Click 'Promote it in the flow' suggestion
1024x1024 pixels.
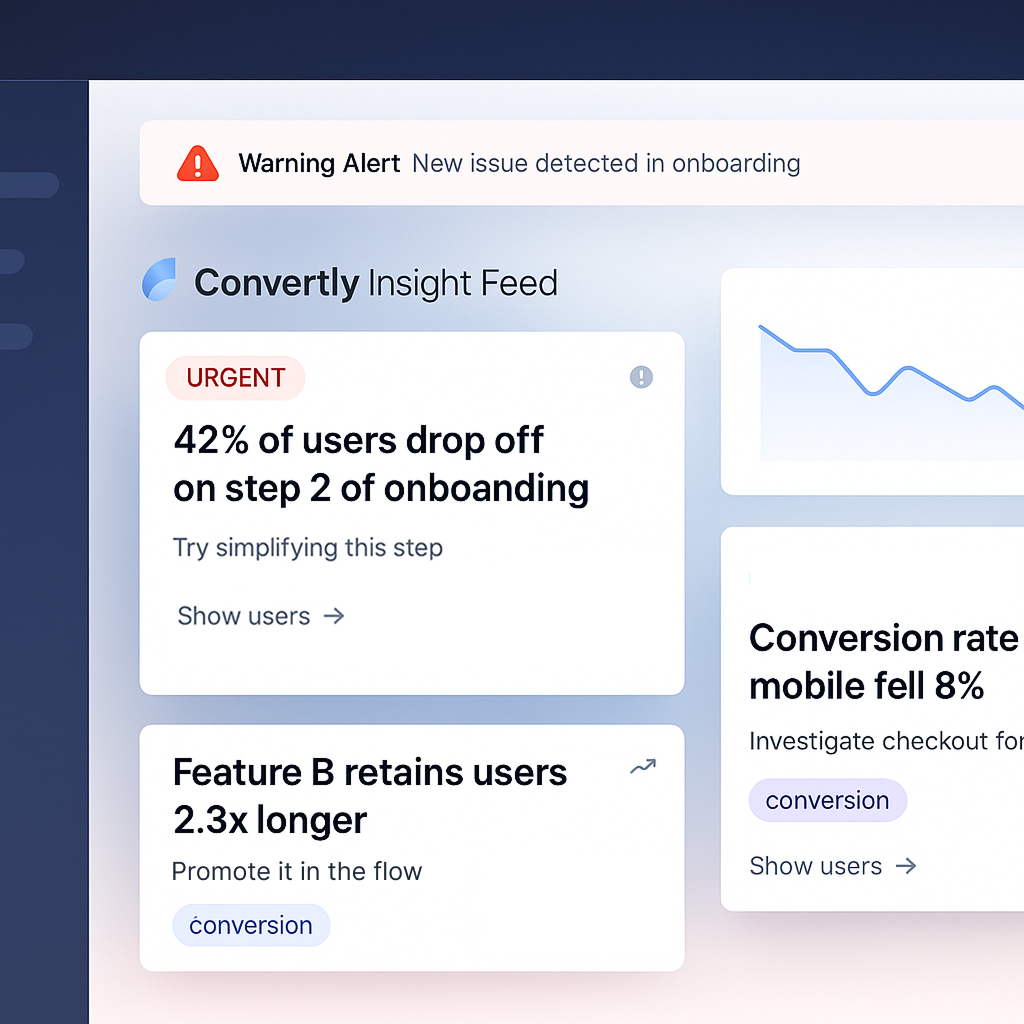tap(296, 871)
